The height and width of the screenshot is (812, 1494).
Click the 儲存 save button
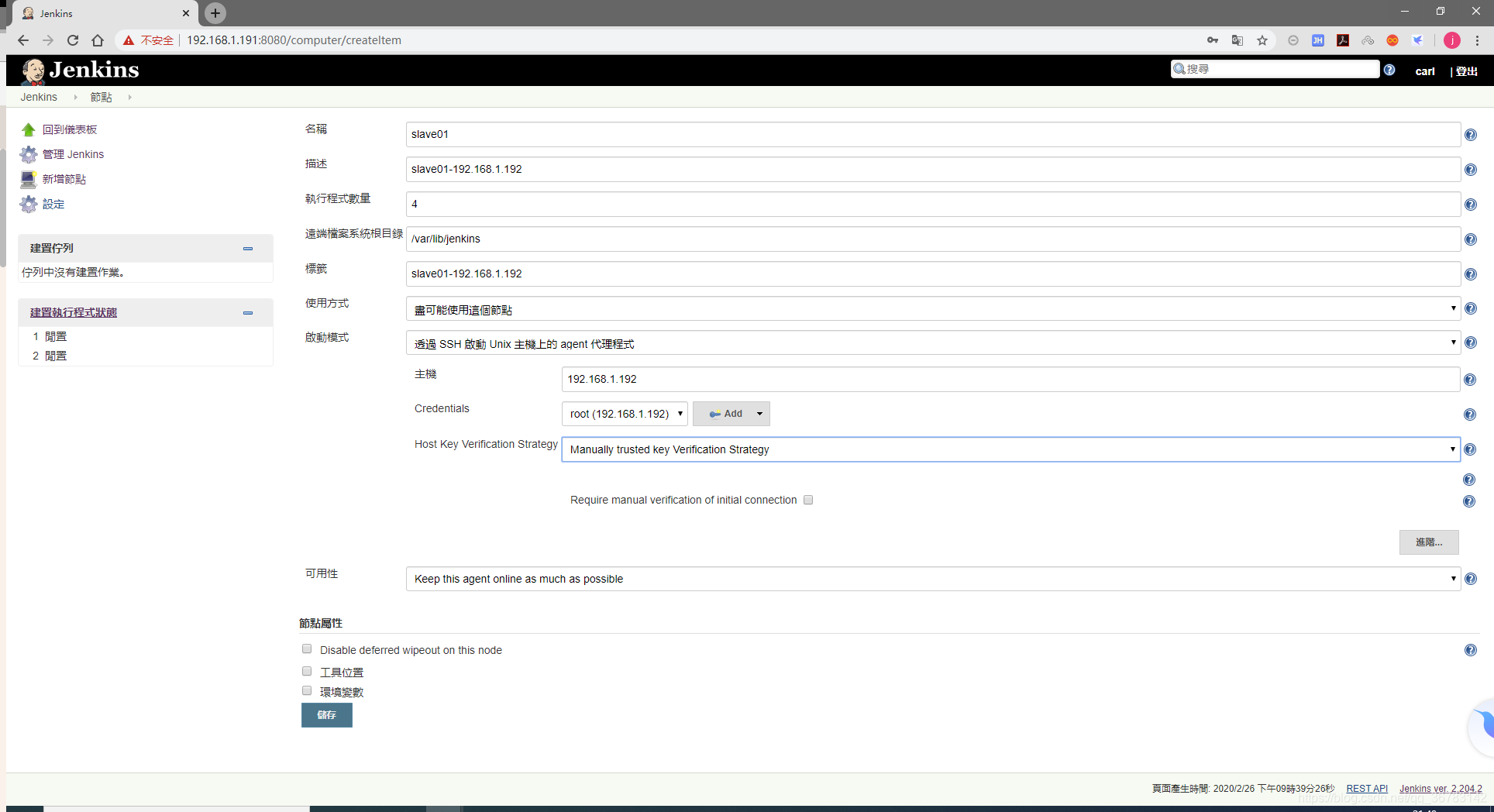327,715
